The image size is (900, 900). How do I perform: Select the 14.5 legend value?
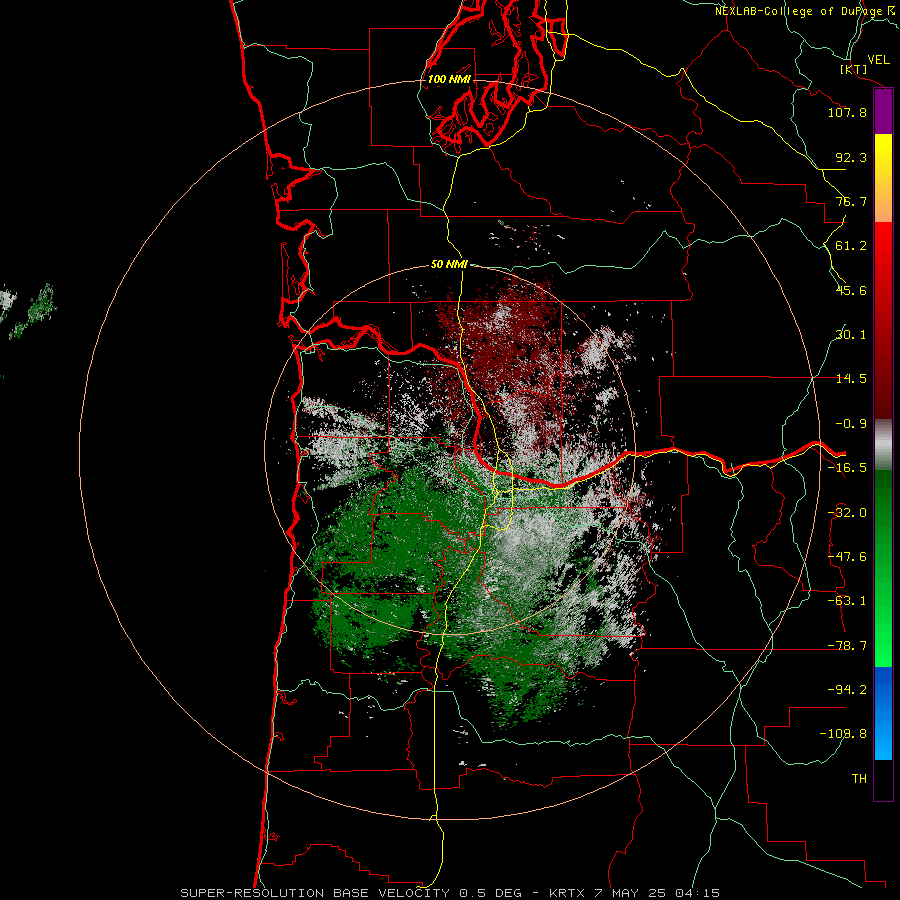851,379
